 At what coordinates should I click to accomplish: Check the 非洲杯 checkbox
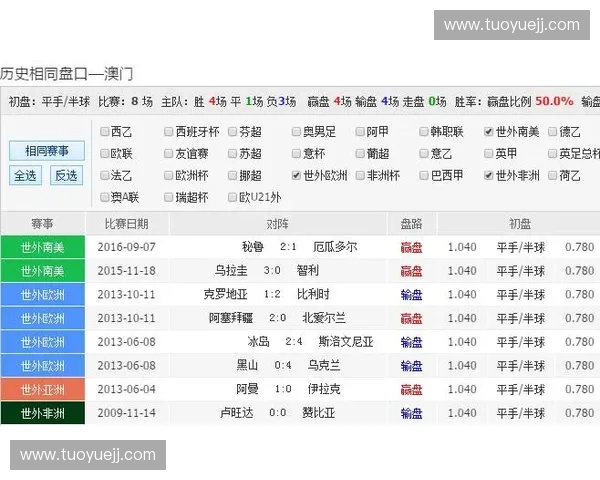(x=360, y=176)
